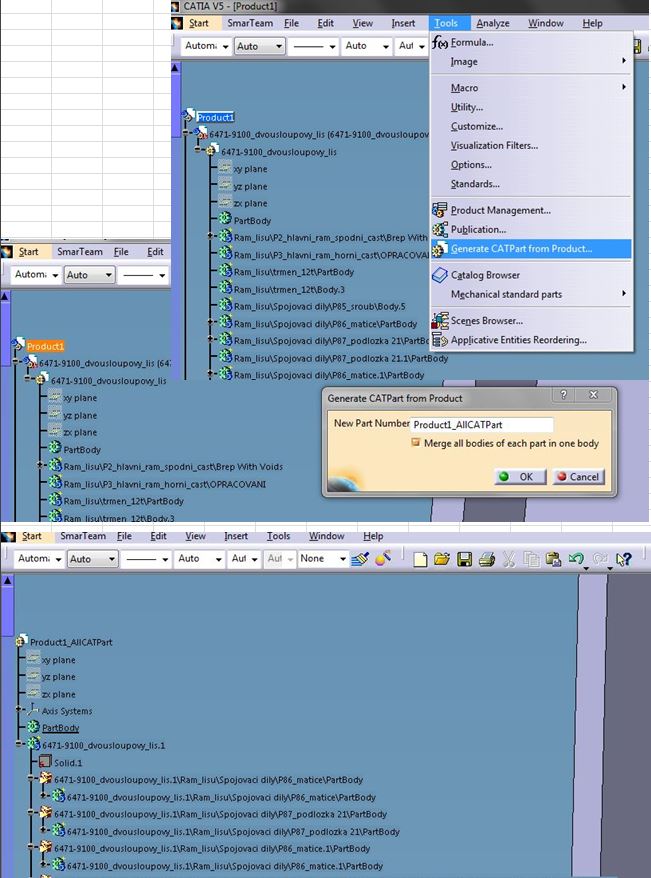Toggle Merge all bodies of each part checkbox
The width and height of the screenshot is (651, 878).
416,443
